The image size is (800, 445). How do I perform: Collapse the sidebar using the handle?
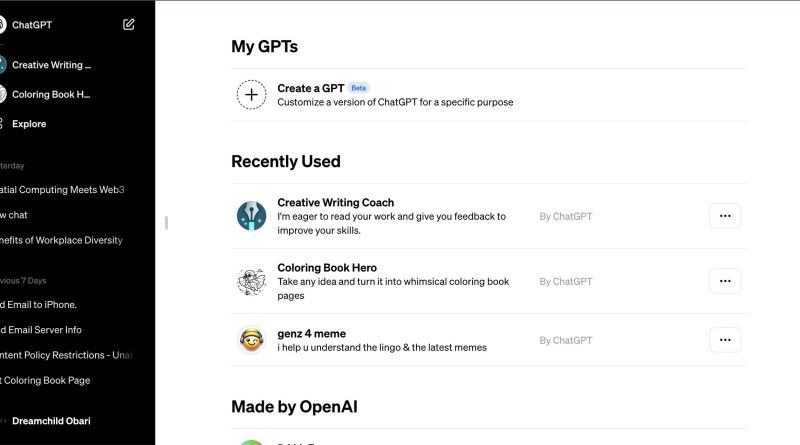pos(166,223)
